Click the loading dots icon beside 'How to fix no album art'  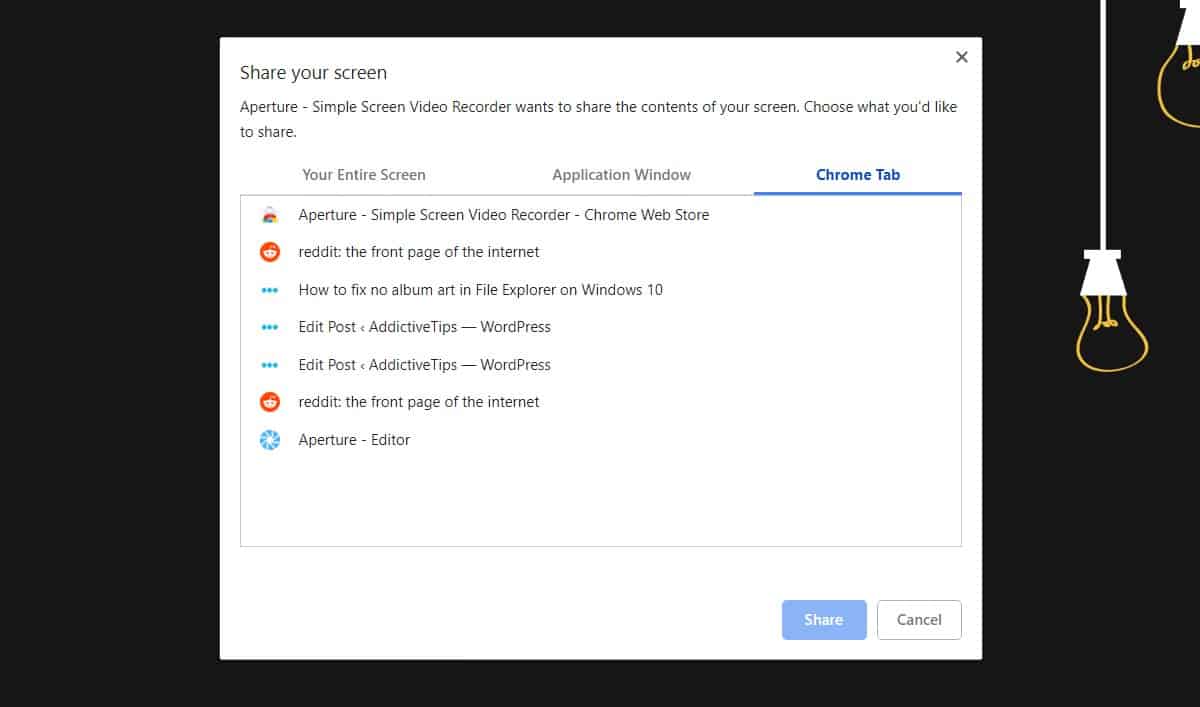click(x=269, y=290)
